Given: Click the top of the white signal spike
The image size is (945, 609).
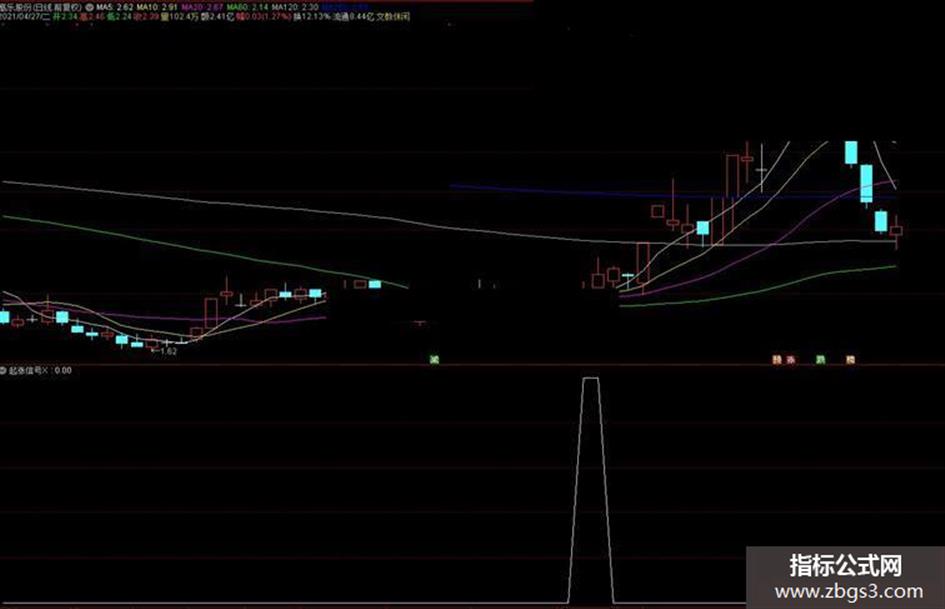Looking at the screenshot, I should pos(591,379).
